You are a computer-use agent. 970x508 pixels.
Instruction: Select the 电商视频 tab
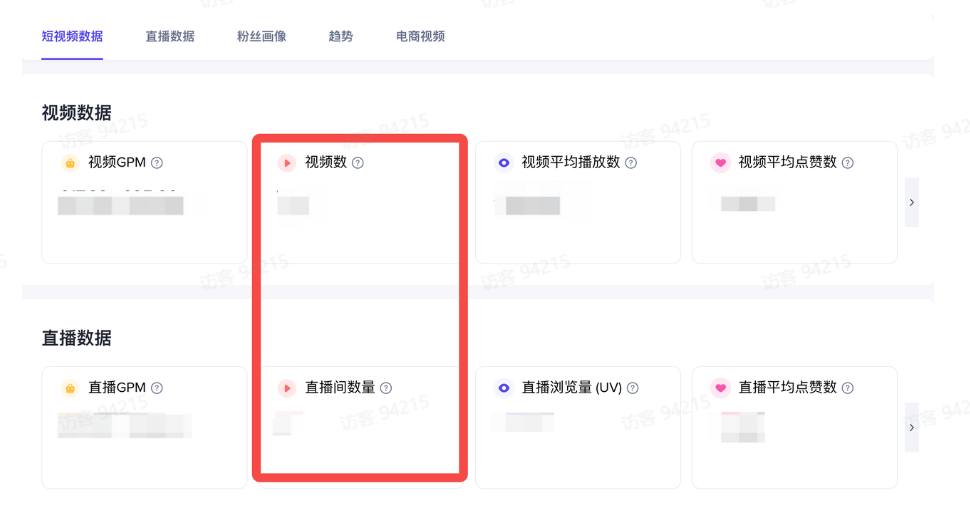420,36
